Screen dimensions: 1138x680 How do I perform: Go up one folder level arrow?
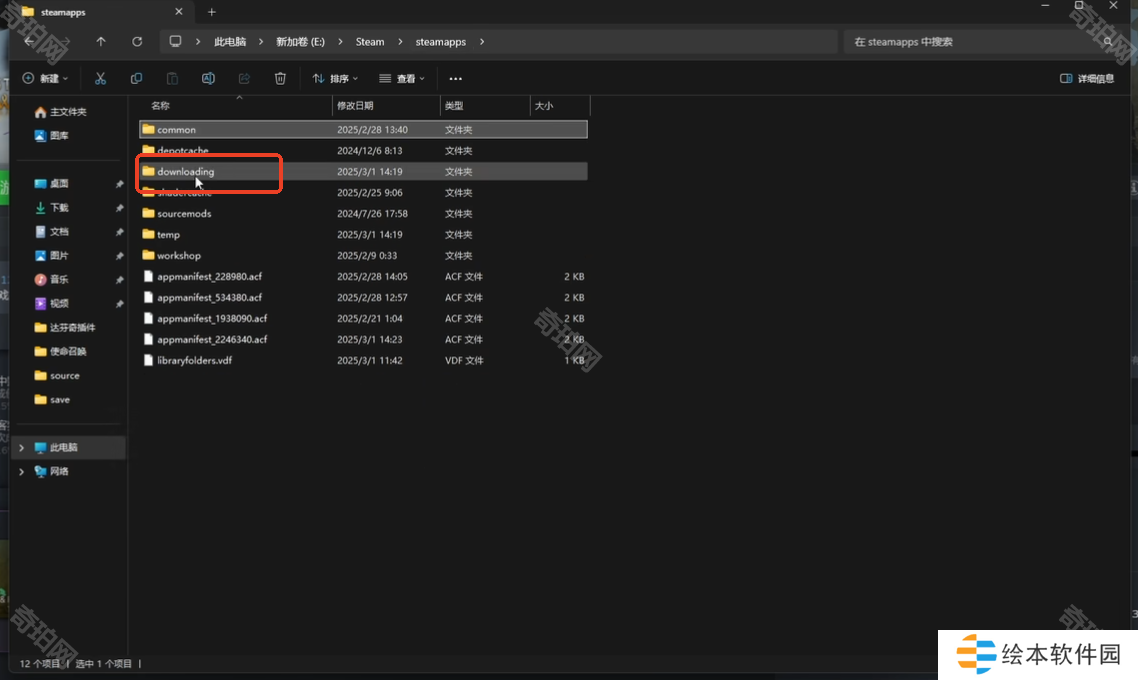101,42
